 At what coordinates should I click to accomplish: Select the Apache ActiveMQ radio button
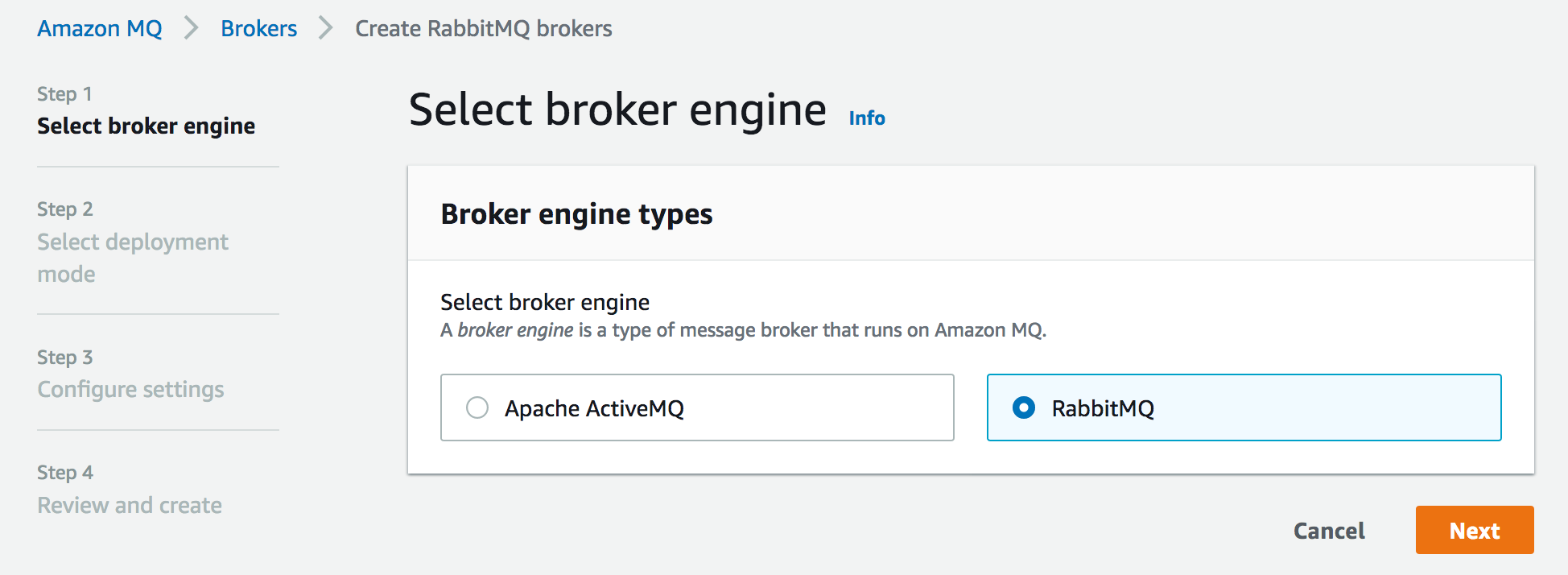pyautogui.click(x=477, y=407)
